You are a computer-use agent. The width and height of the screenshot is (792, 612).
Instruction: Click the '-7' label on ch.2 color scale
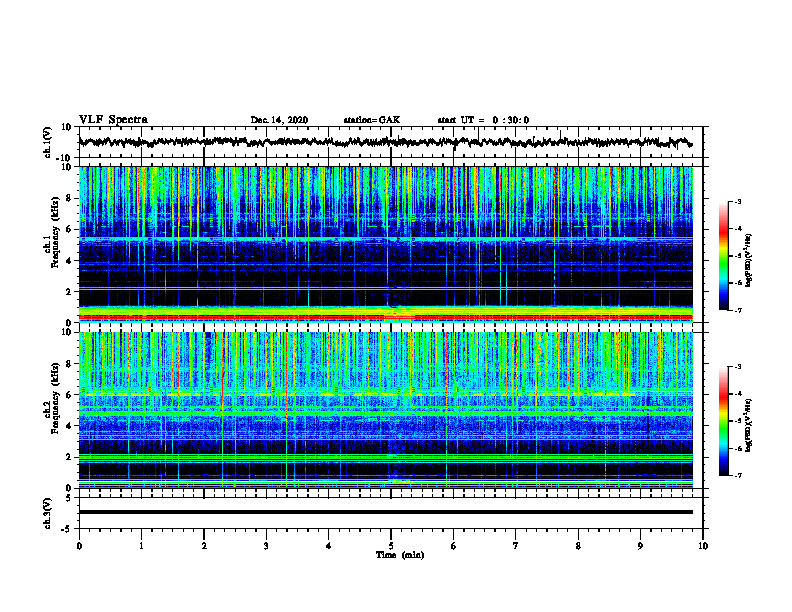pos(737,475)
